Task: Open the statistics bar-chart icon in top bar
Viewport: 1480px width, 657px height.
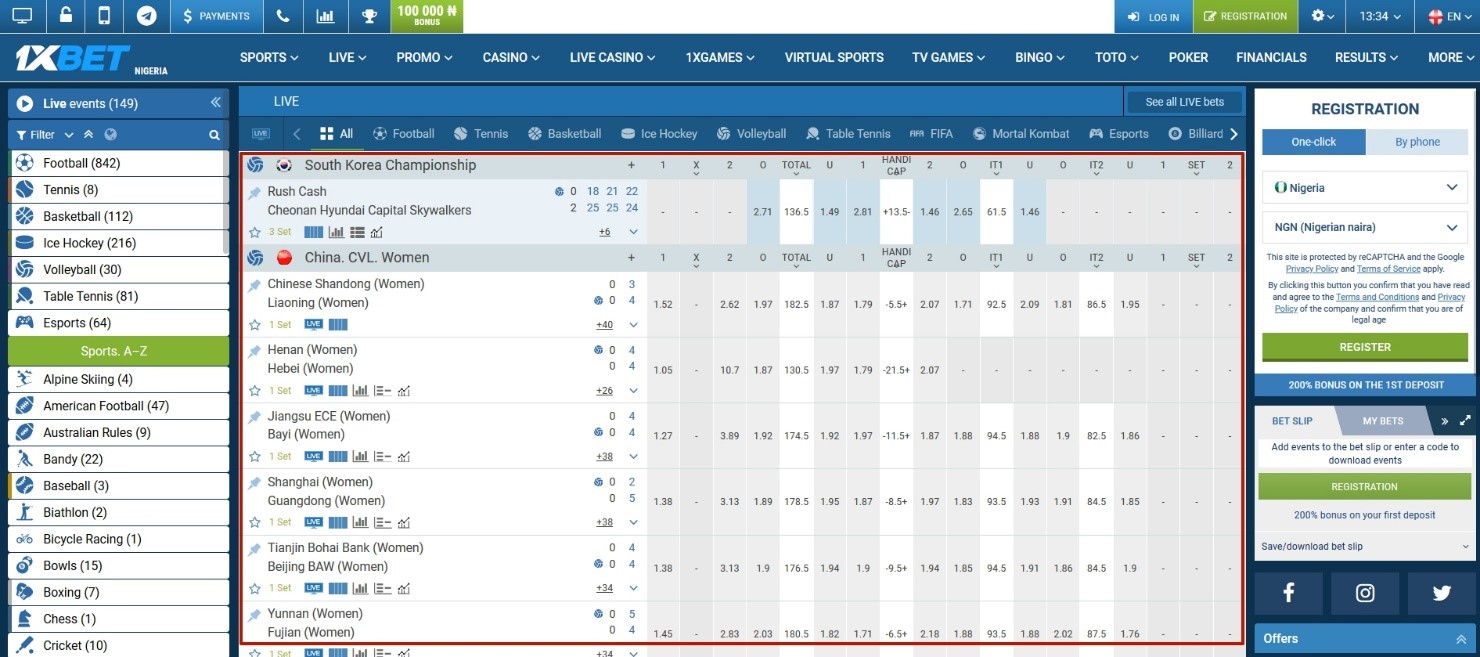Action: point(325,16)
